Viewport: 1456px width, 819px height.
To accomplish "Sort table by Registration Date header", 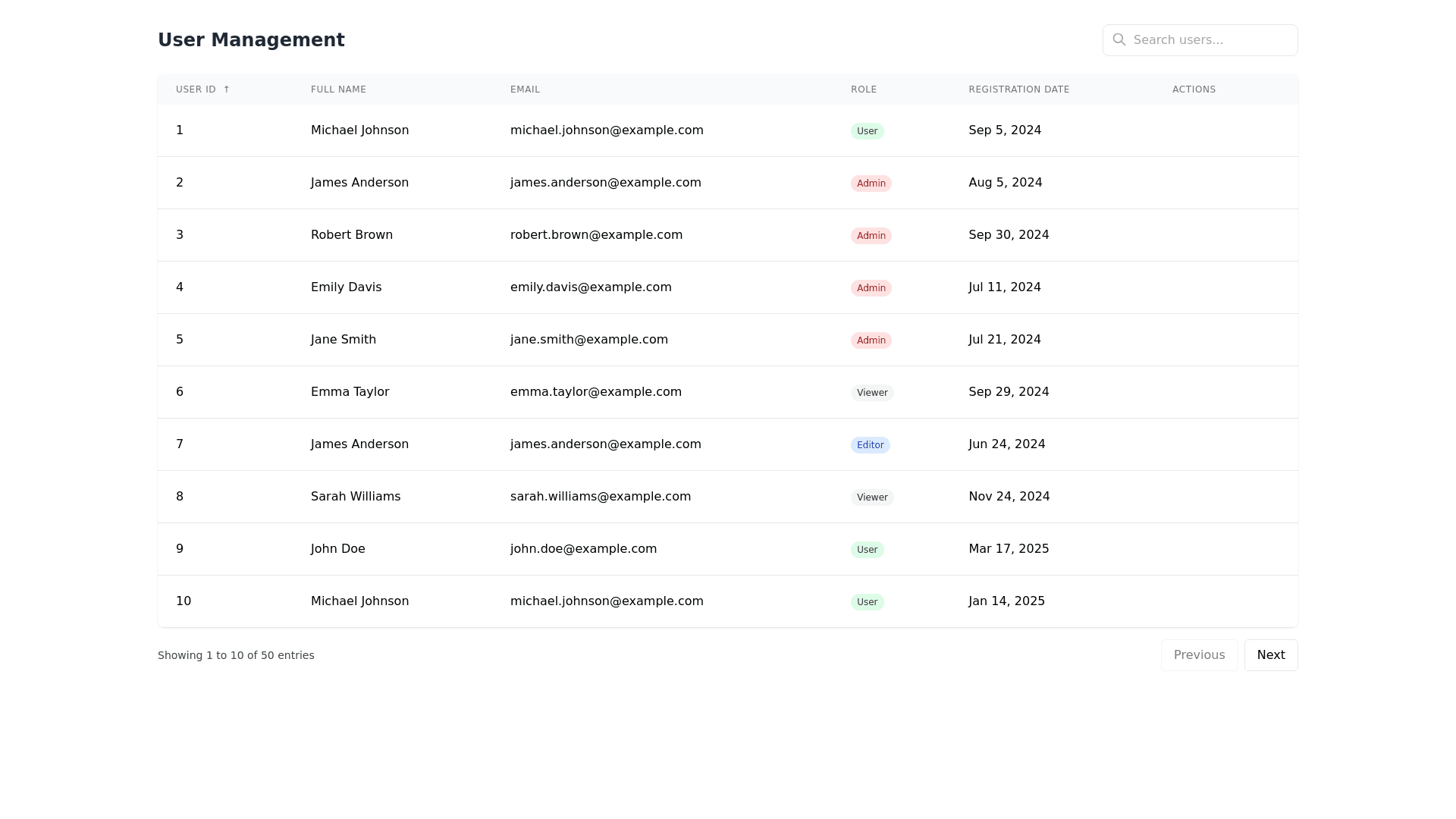I will pyautogui.click(x=1018, y=89).
